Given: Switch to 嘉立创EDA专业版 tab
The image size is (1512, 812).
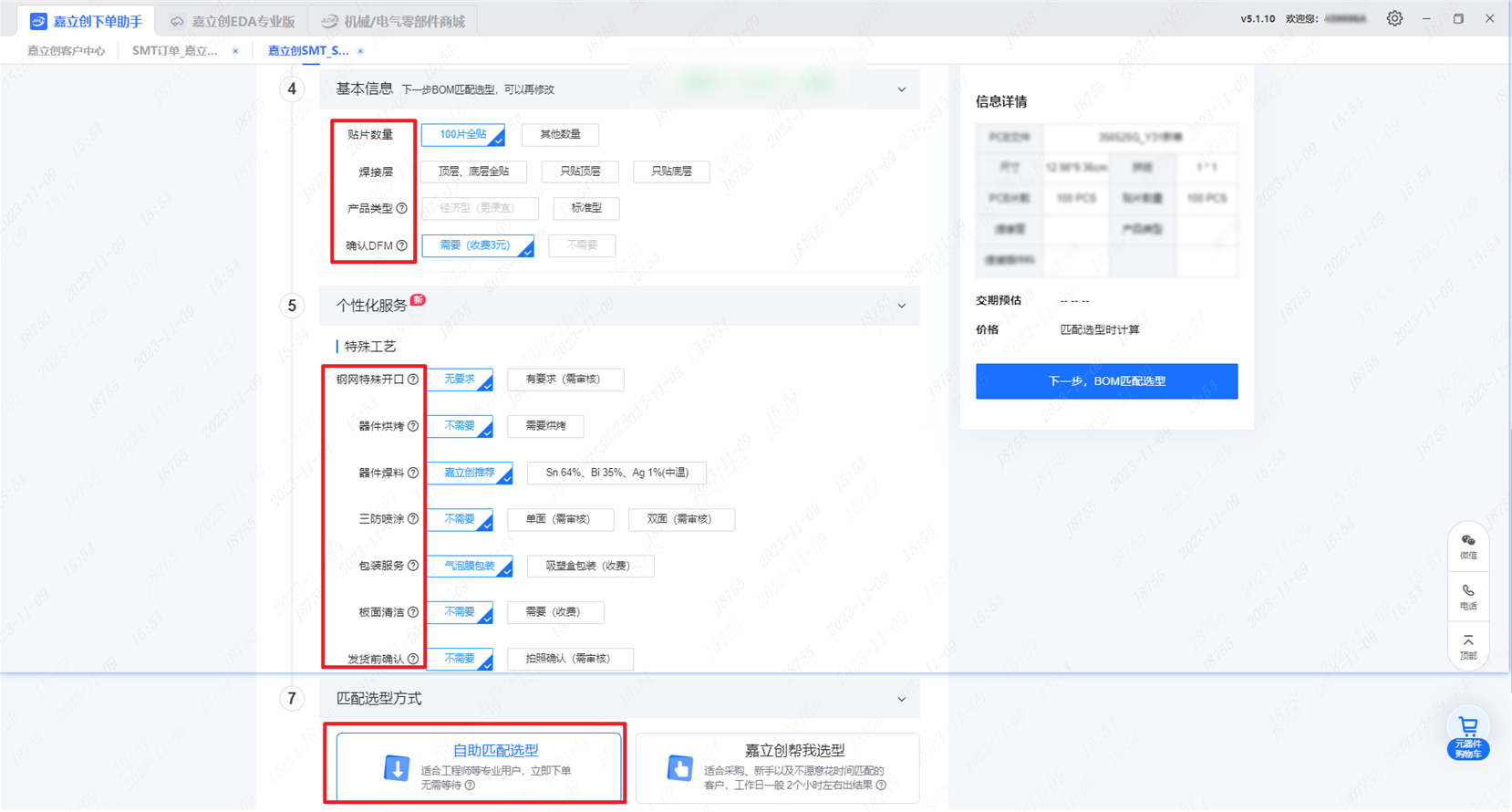Looking at the screenshot, I should tap(233, 21).
